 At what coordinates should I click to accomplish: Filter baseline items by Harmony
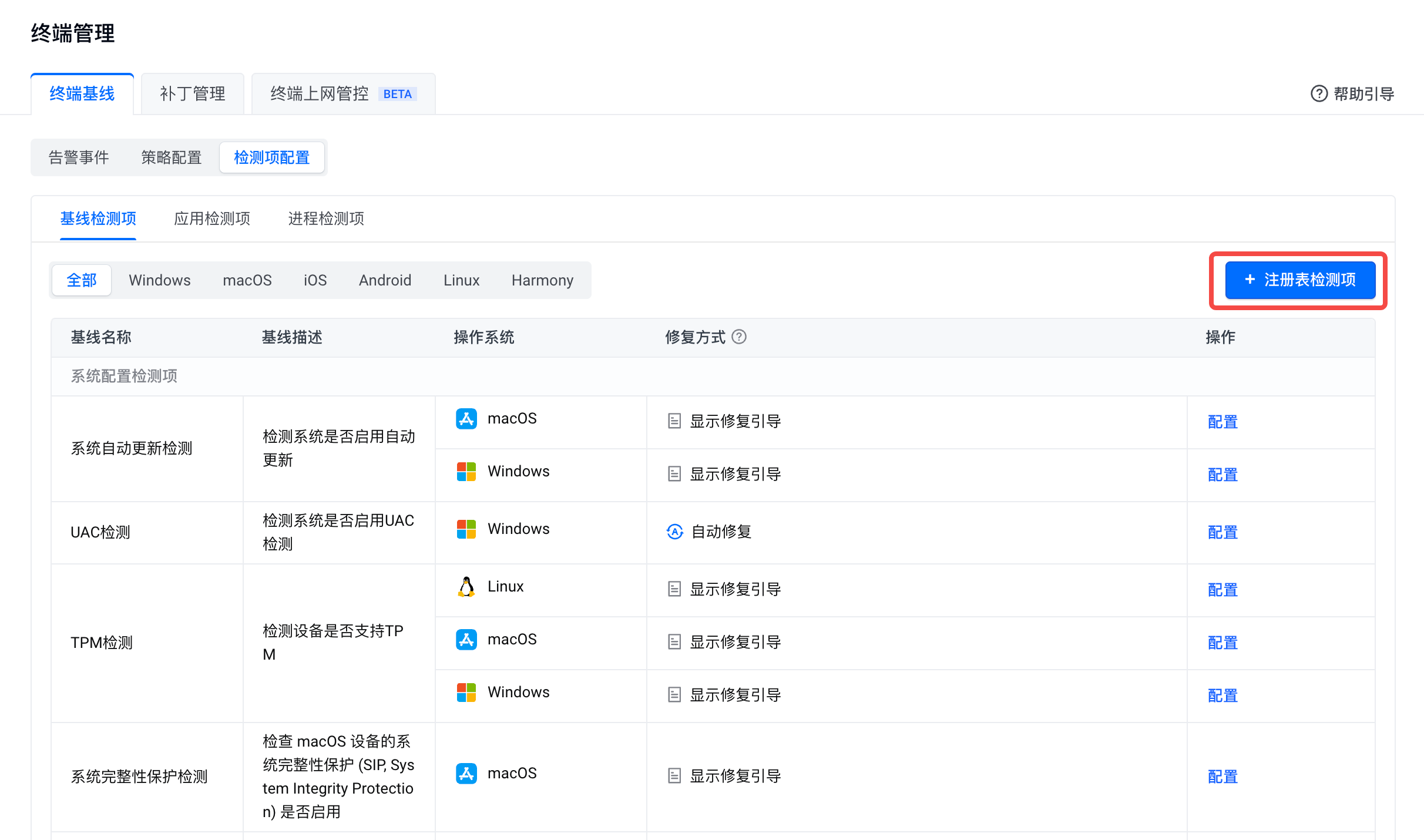click(542, 280)
